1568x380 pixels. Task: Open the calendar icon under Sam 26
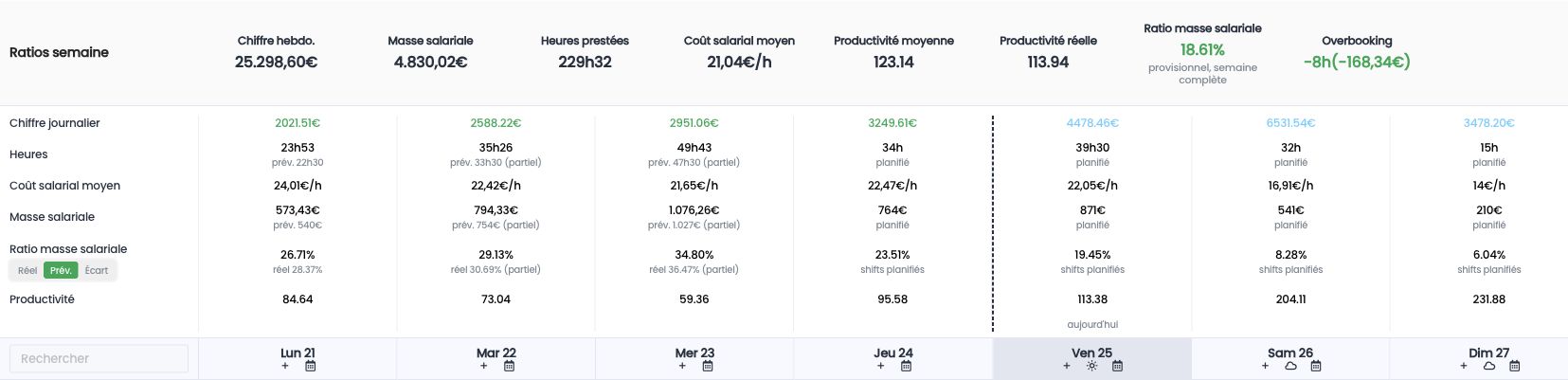[x=1316, y=366]
